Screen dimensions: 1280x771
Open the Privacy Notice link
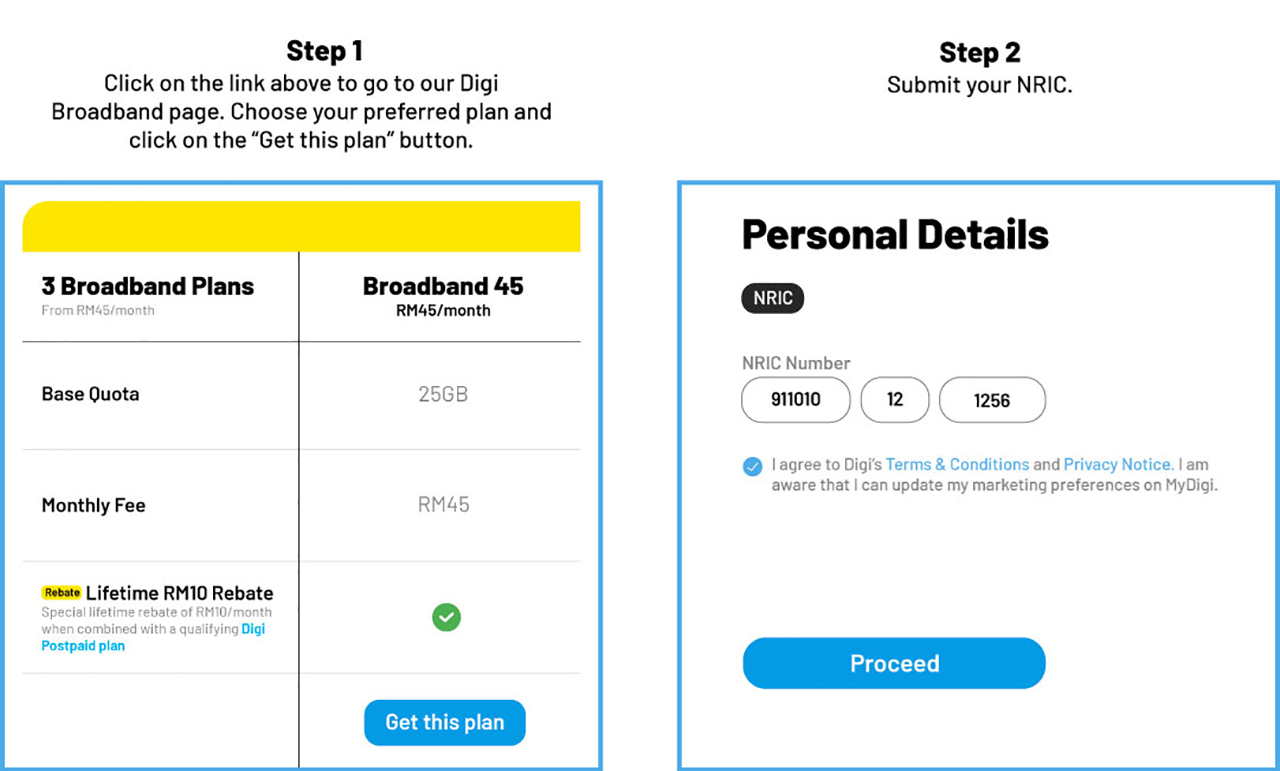point(1117,464)
